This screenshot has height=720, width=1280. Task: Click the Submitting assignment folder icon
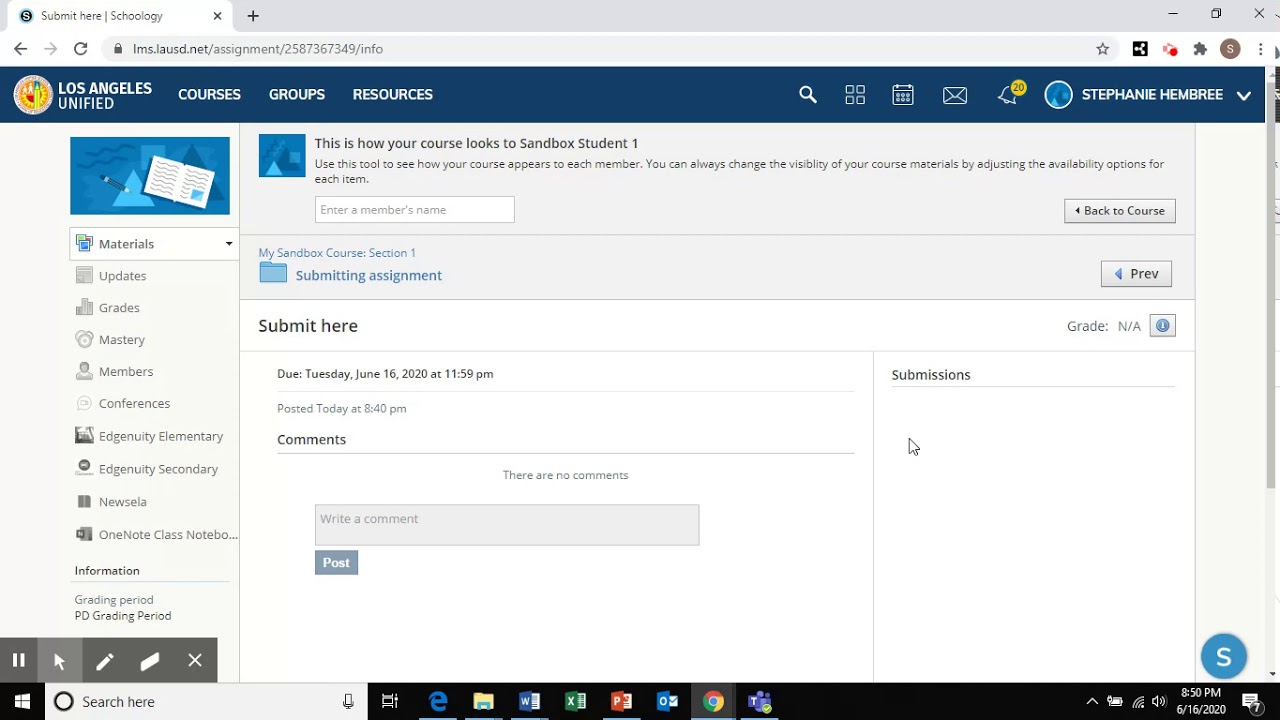click(273, 273)
